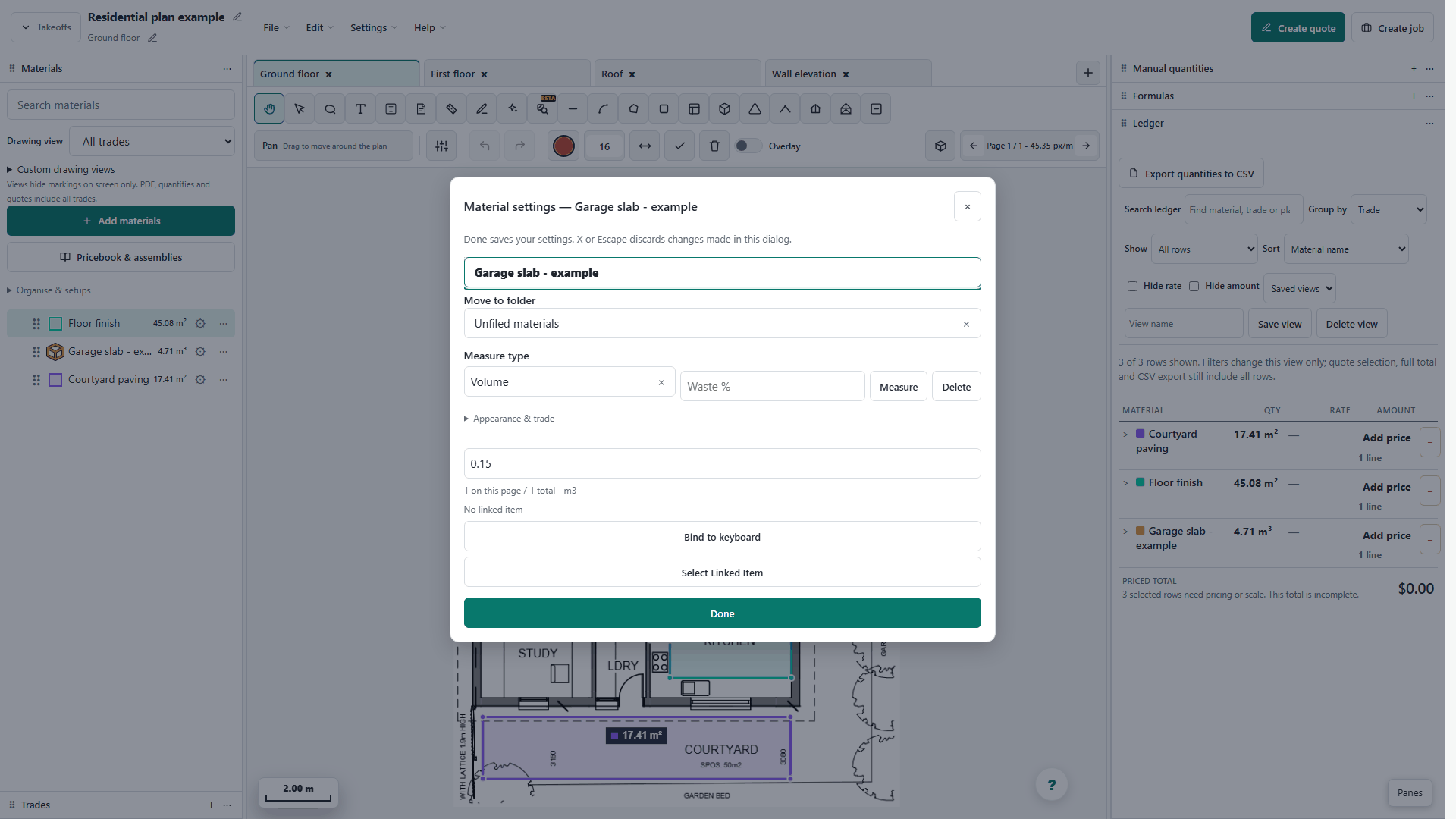The image size is (1456, 819).
Task: Click Bind to keyboard
Action: (x=722, y=537)
